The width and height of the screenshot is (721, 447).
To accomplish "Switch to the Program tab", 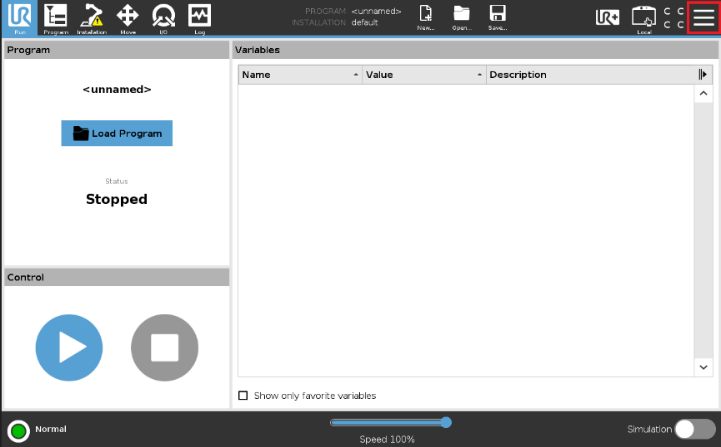I will coord(56,18).
